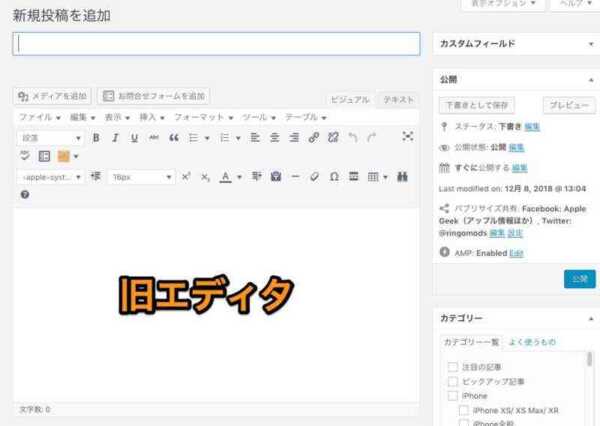The height and width of the screenshot is (426, 600).
Task: Tick the ピックアップ記事 category checkbox
Action: [x=453, y=382]
